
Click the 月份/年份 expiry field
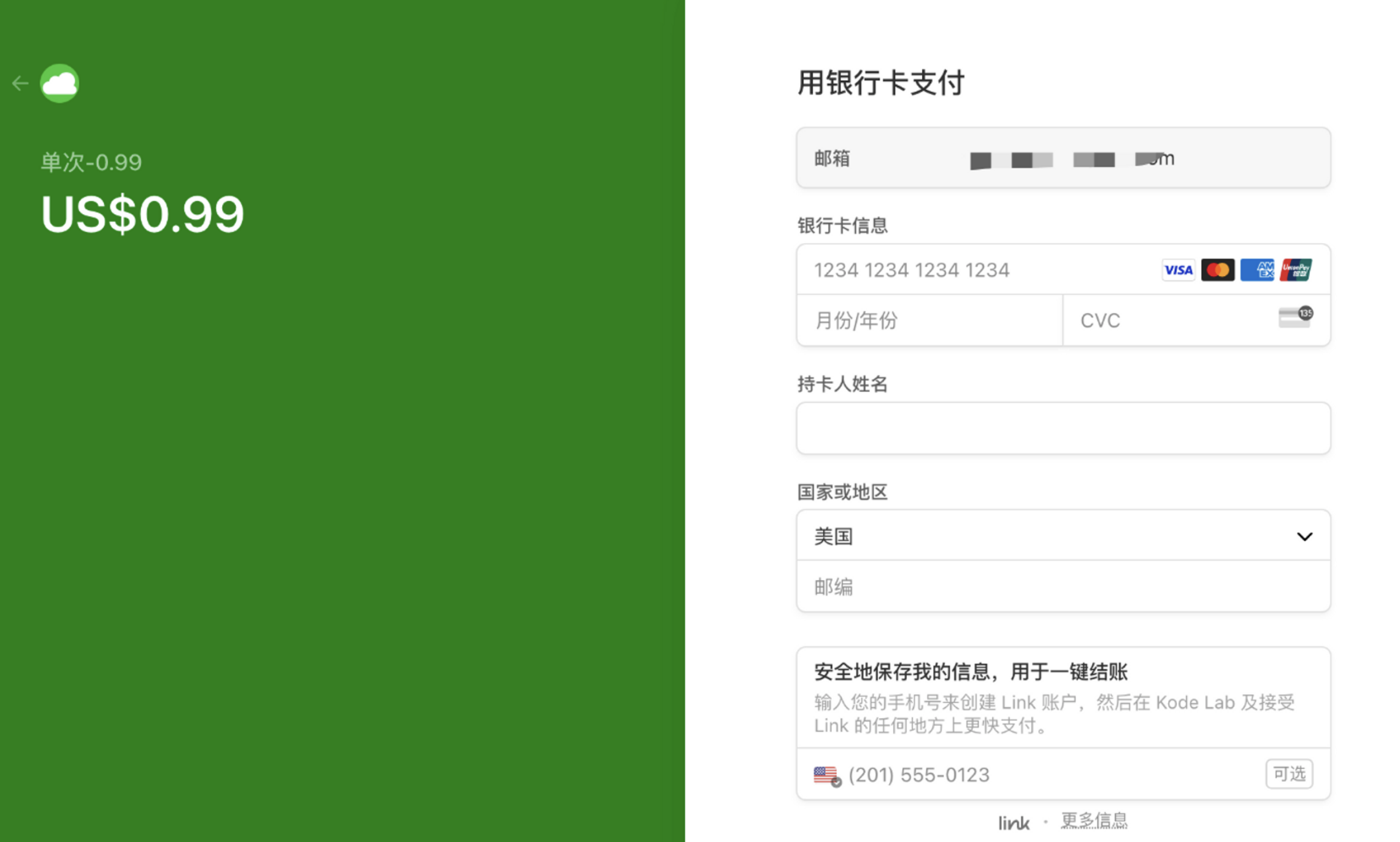coord(929,320)
